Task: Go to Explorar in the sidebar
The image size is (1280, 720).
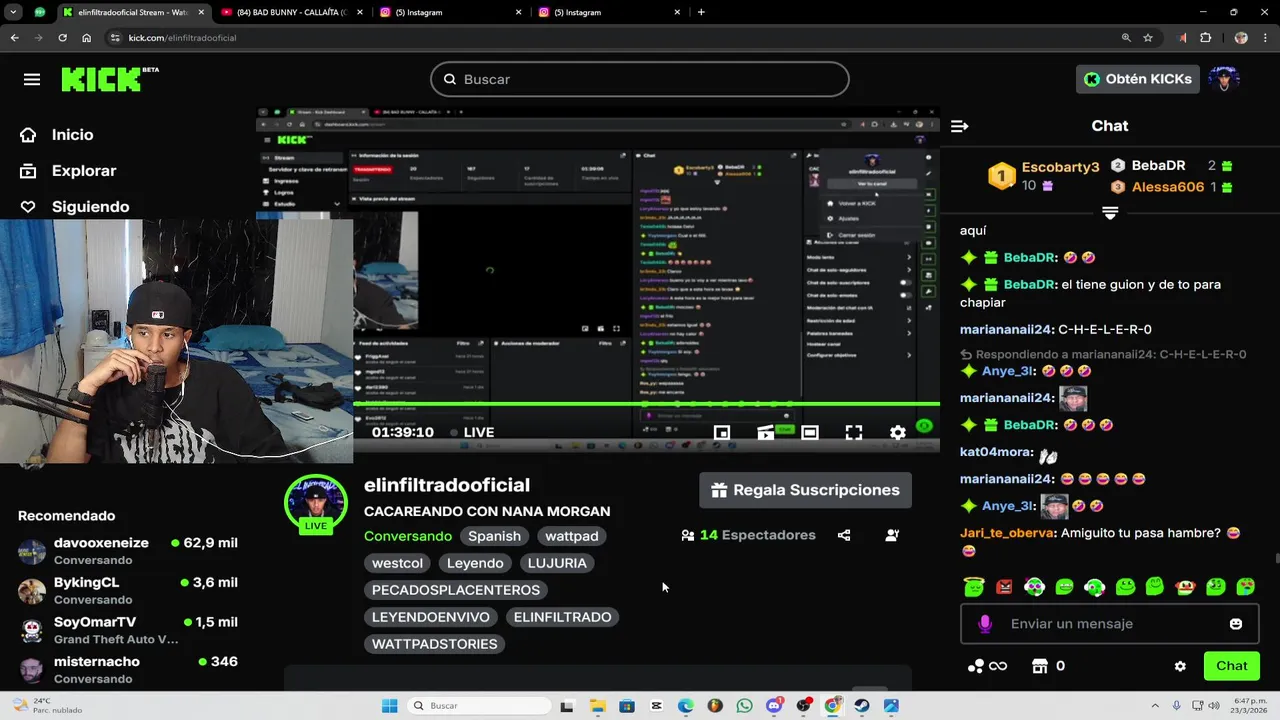Action: coord(84,171)
